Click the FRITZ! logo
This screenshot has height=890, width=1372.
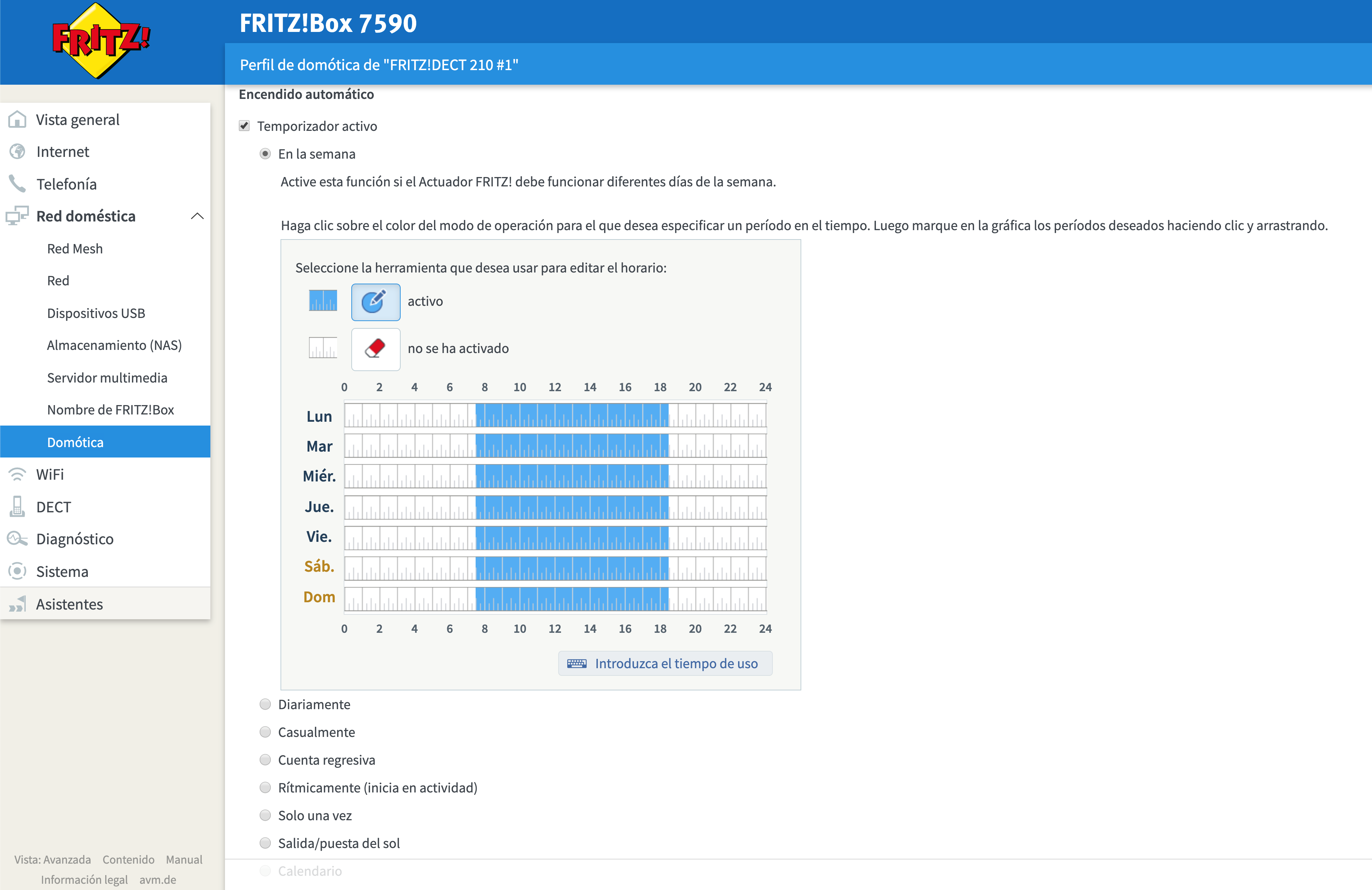tap(101, 40)
